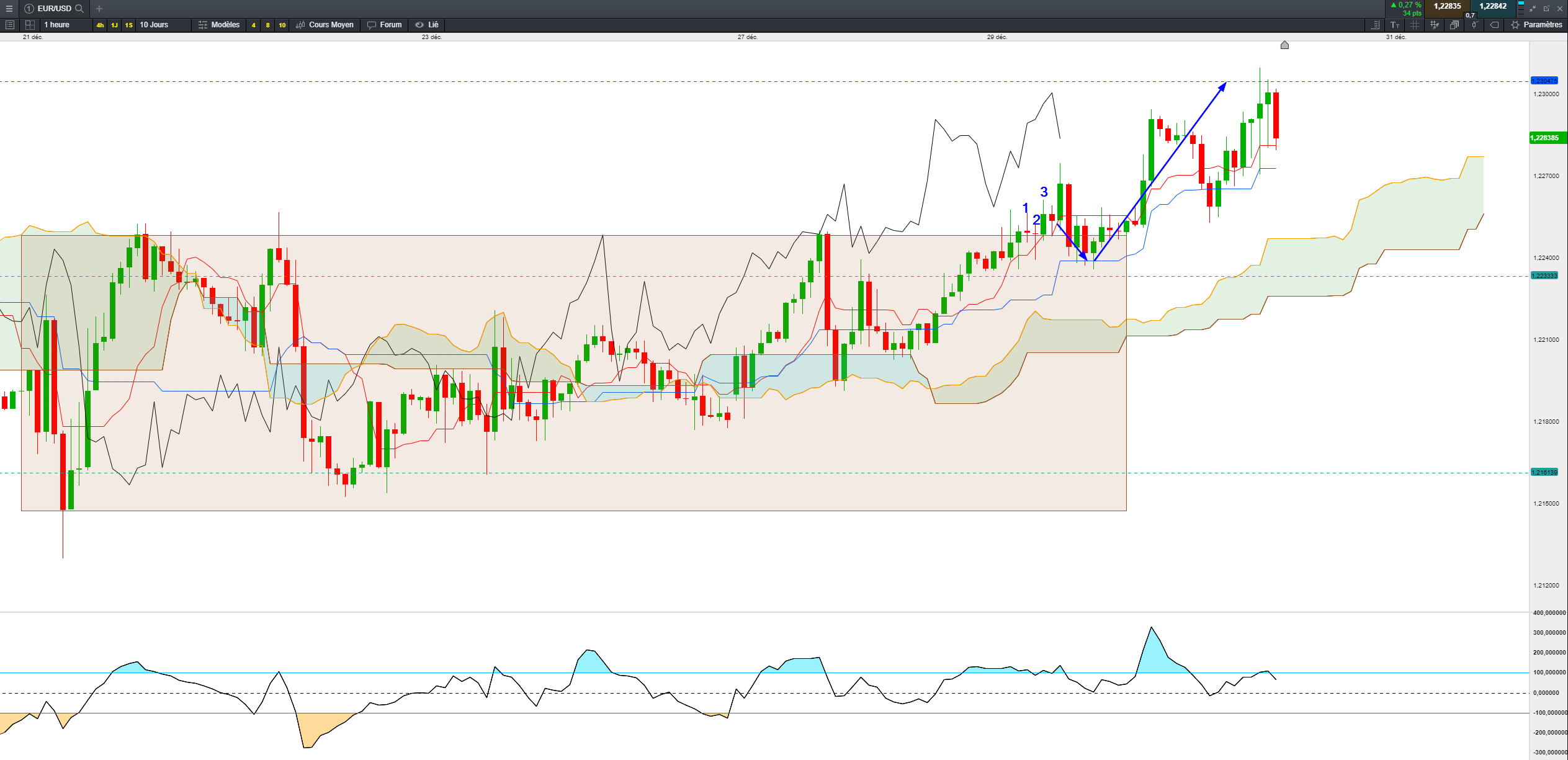Click the market depth bar indicator

pyautogui.click(x=1521, y=8)
